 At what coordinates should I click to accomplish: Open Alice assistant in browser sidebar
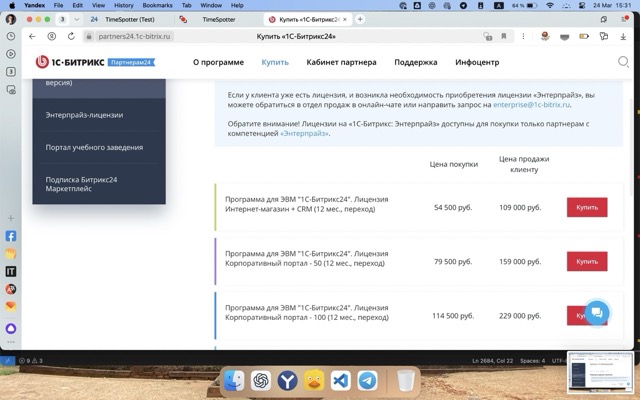[x=11, y=328]
